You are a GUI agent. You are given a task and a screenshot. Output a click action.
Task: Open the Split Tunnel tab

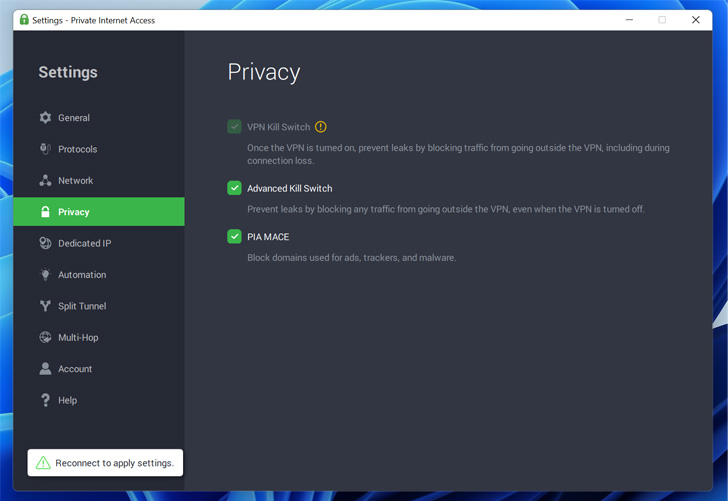(99, 306)
